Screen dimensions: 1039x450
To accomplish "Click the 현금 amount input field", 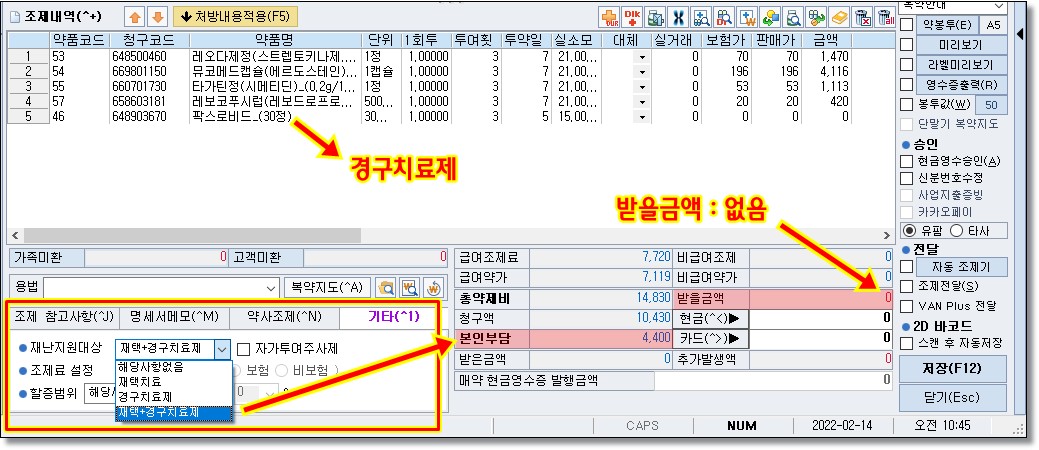I will 820,318.
